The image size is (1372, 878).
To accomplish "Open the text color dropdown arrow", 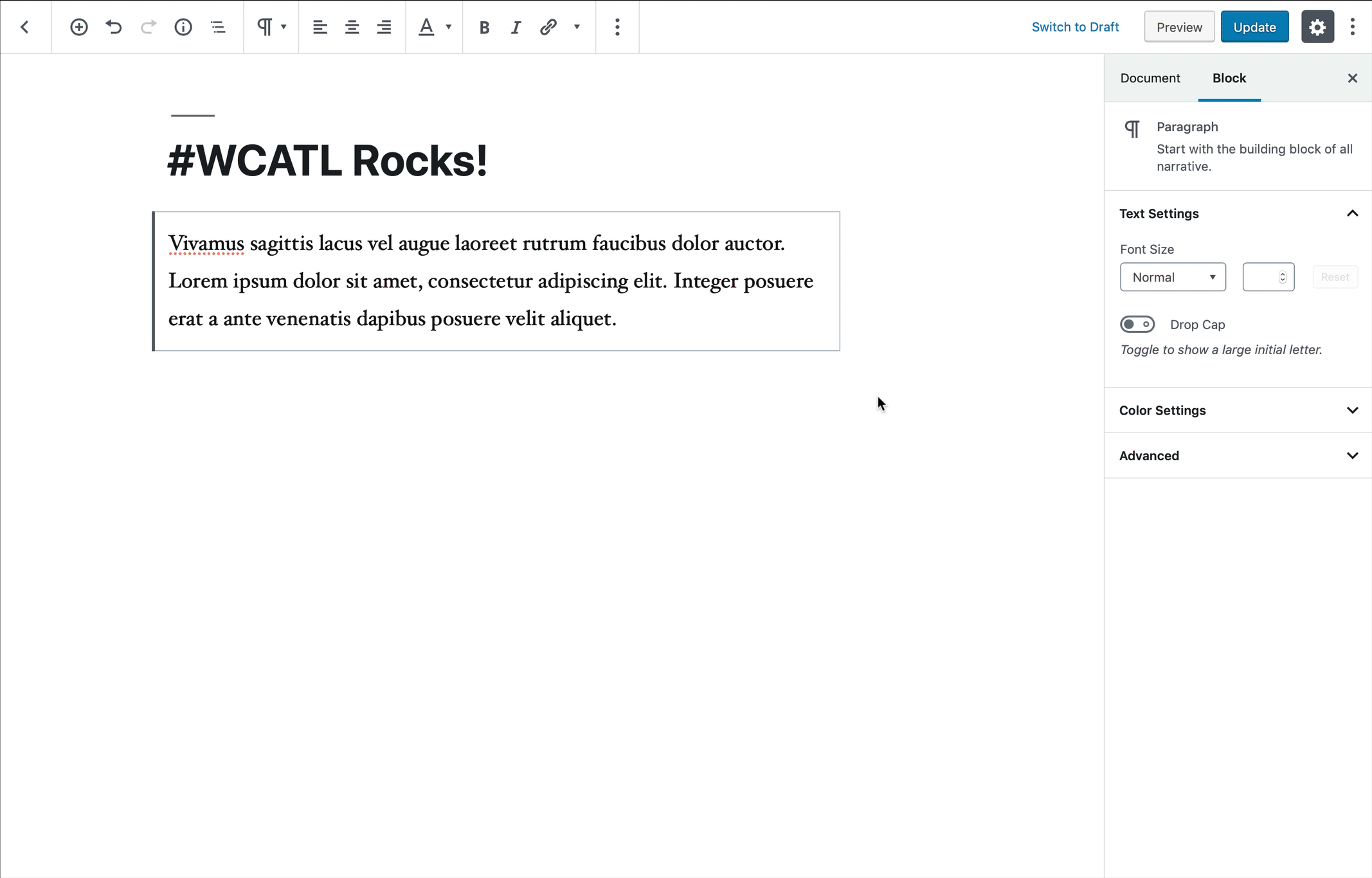I will click(449, 27).
